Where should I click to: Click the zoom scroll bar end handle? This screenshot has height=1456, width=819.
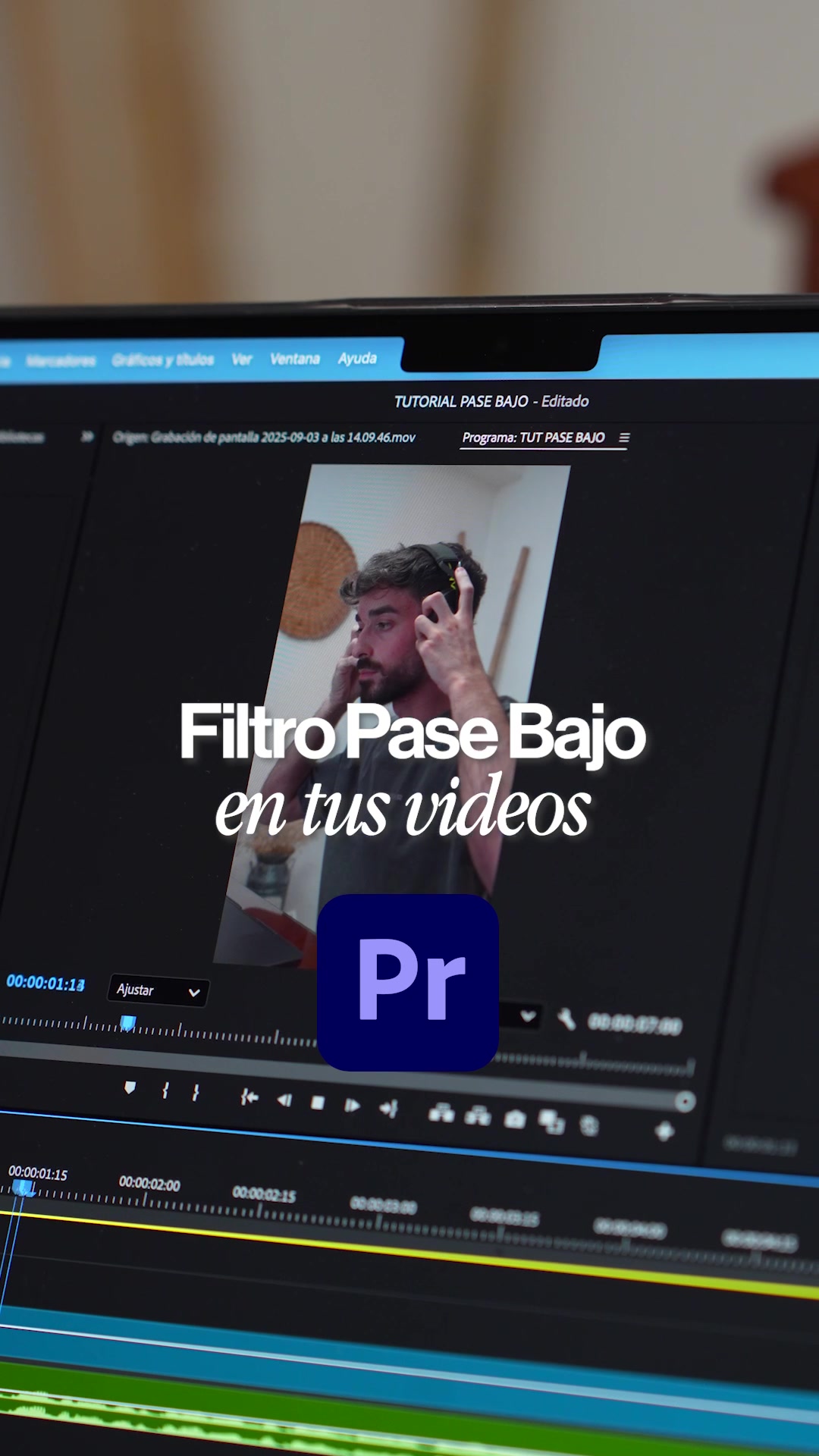coord(685,1101)
